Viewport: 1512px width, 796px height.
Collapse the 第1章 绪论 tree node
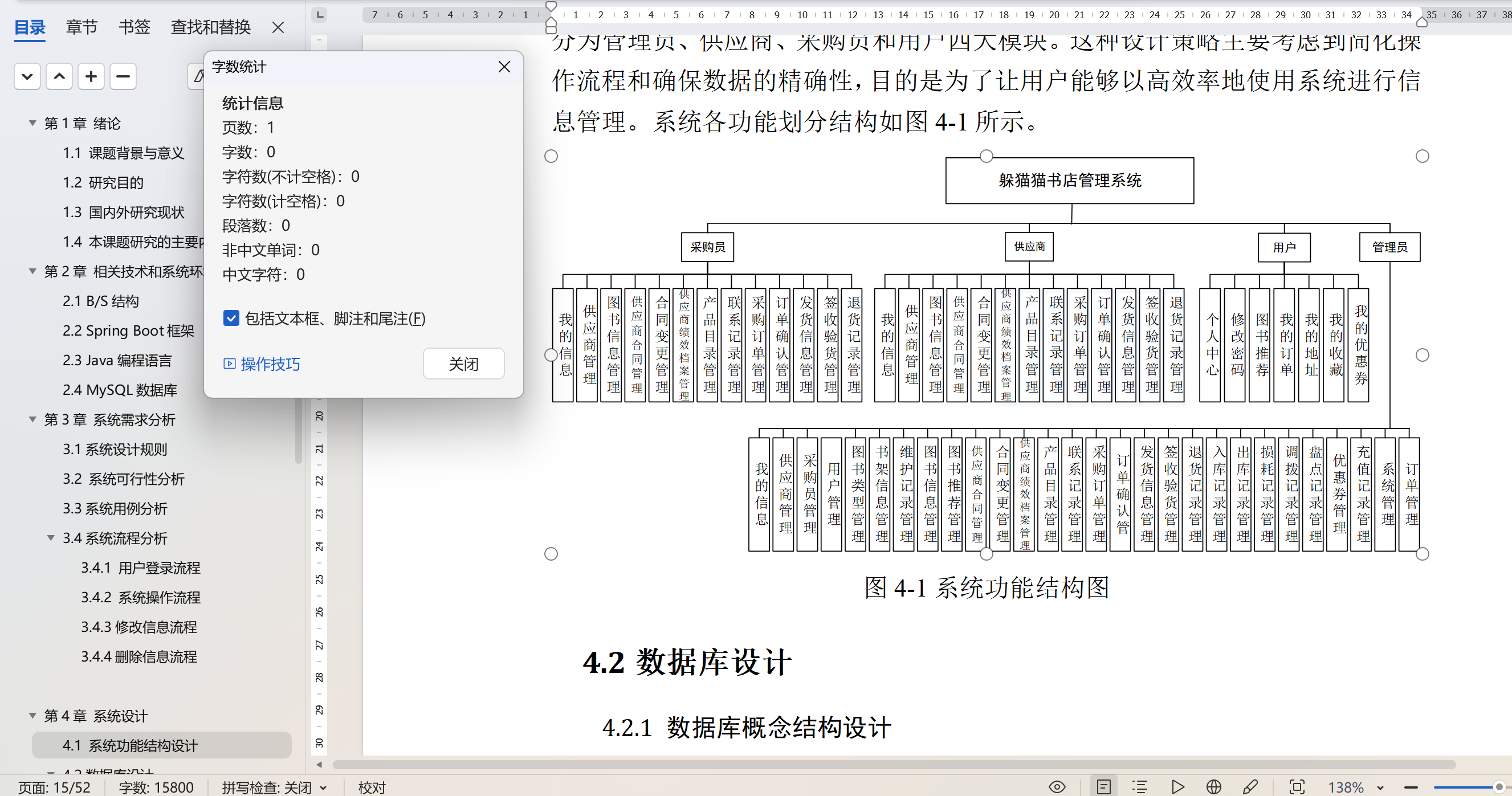(x=33, y=123)
